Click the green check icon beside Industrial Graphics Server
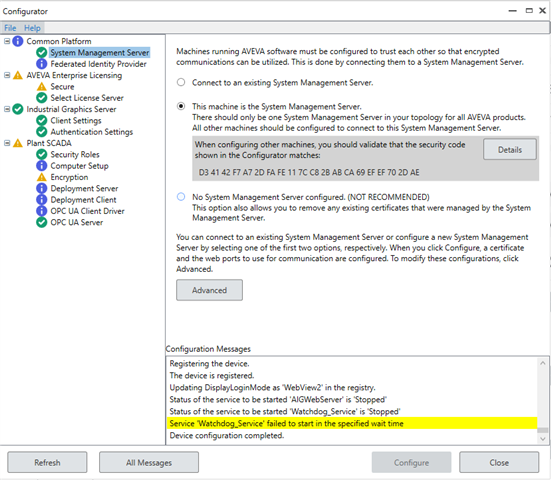The height and width of the screenshot is (480, 551). (x=18, y=109)
